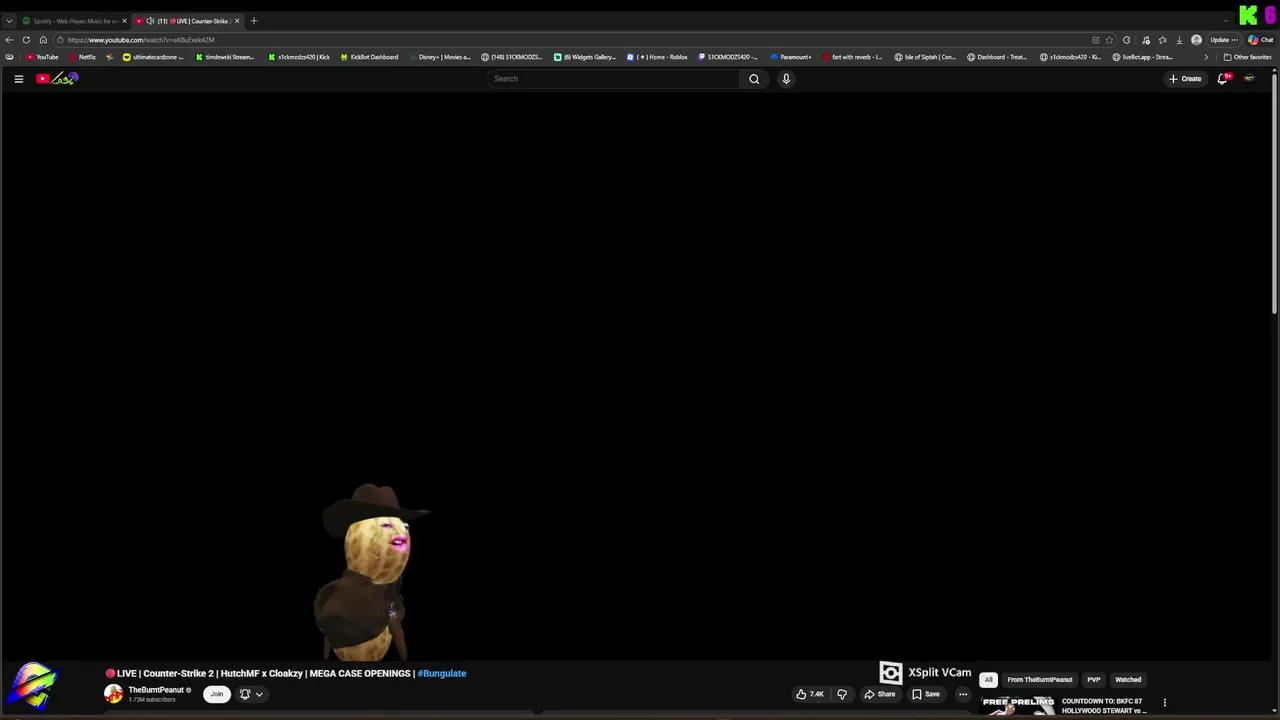The width and height of the screenshot is (1280, 720).
Task: Open COUNTDOWN TO: BKFC 87 recommended thumbnail
Action: pyautogui.click(x=1018, y=704)
